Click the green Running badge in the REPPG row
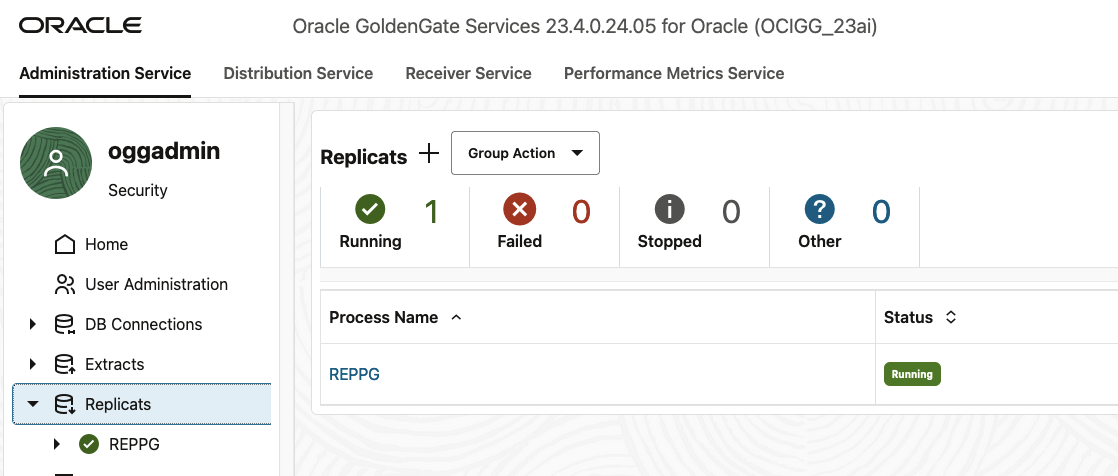1118x476 pixels. 912,374
